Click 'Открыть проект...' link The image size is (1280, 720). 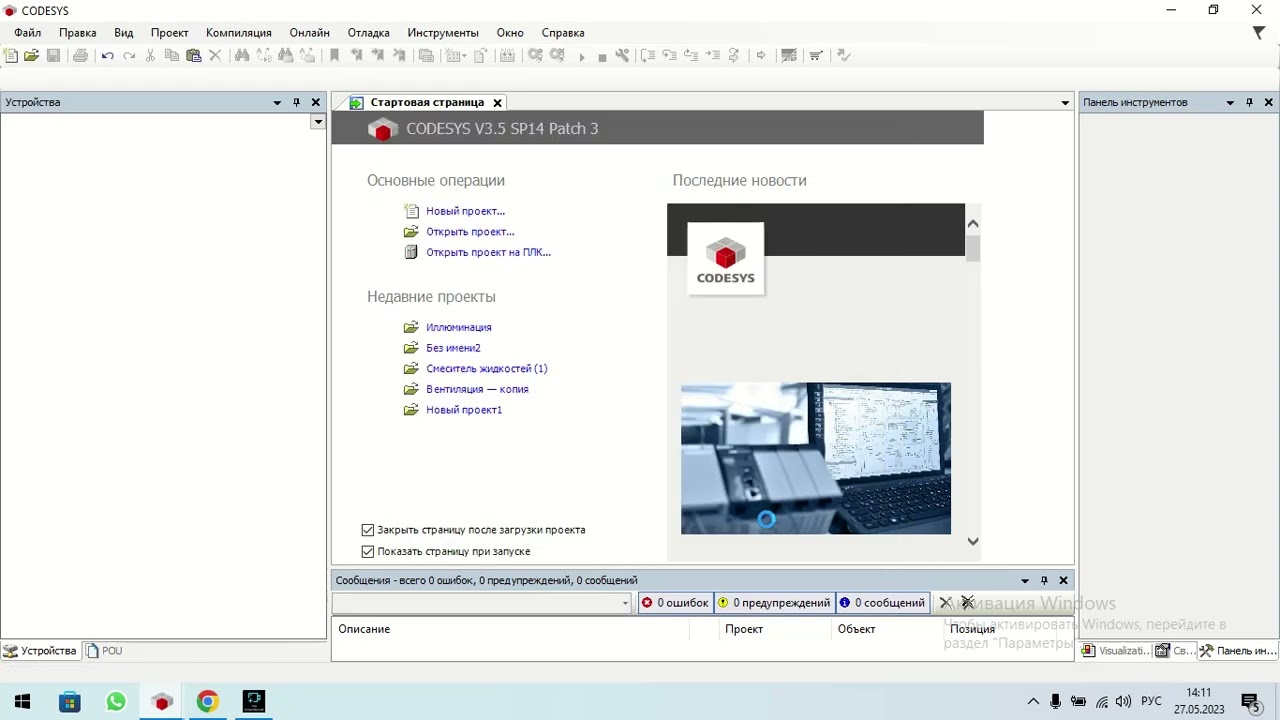click(470, 232)
